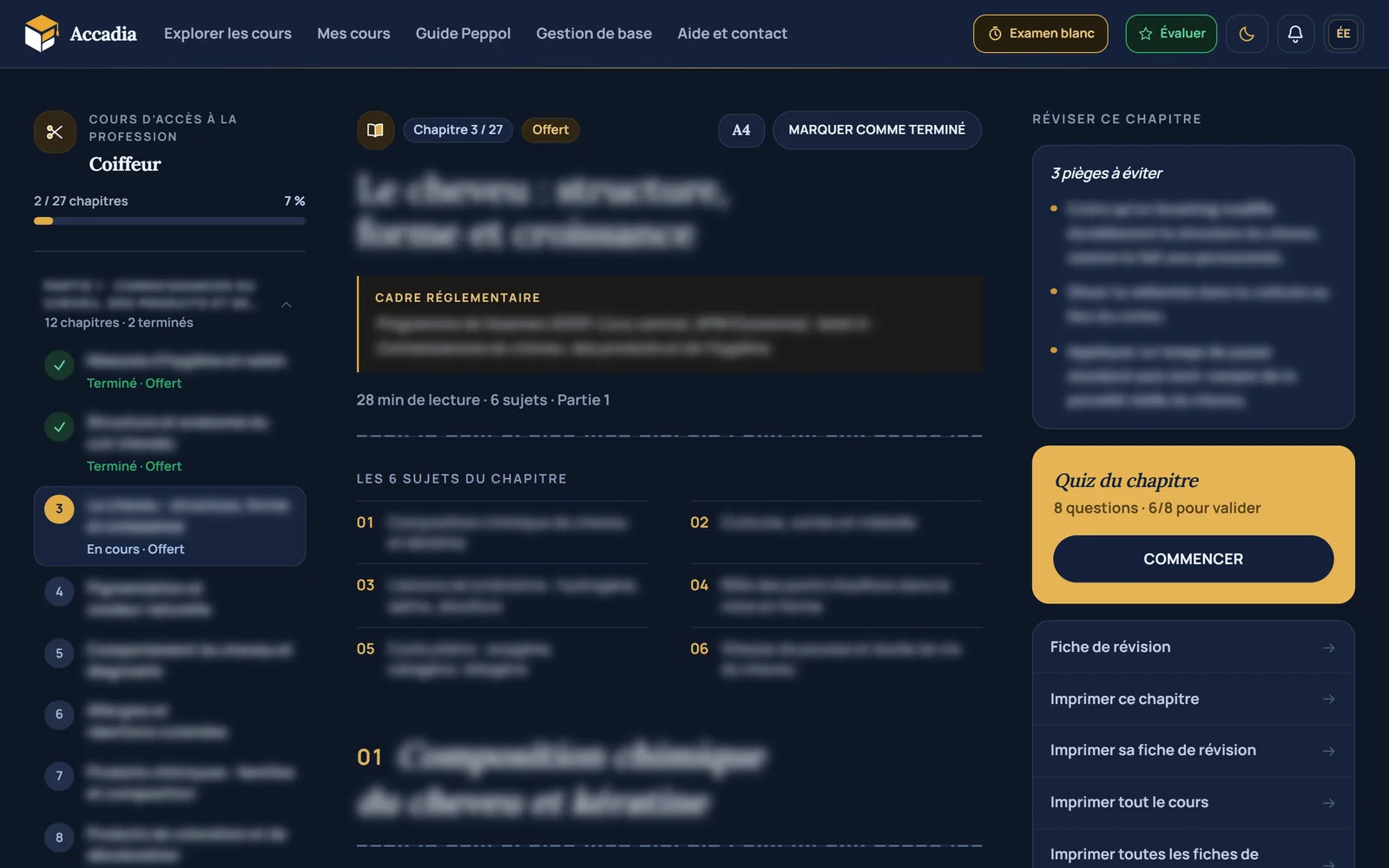1389x868 pixels.
Task: Click the open book chapter icon
Action: [375, 130]
